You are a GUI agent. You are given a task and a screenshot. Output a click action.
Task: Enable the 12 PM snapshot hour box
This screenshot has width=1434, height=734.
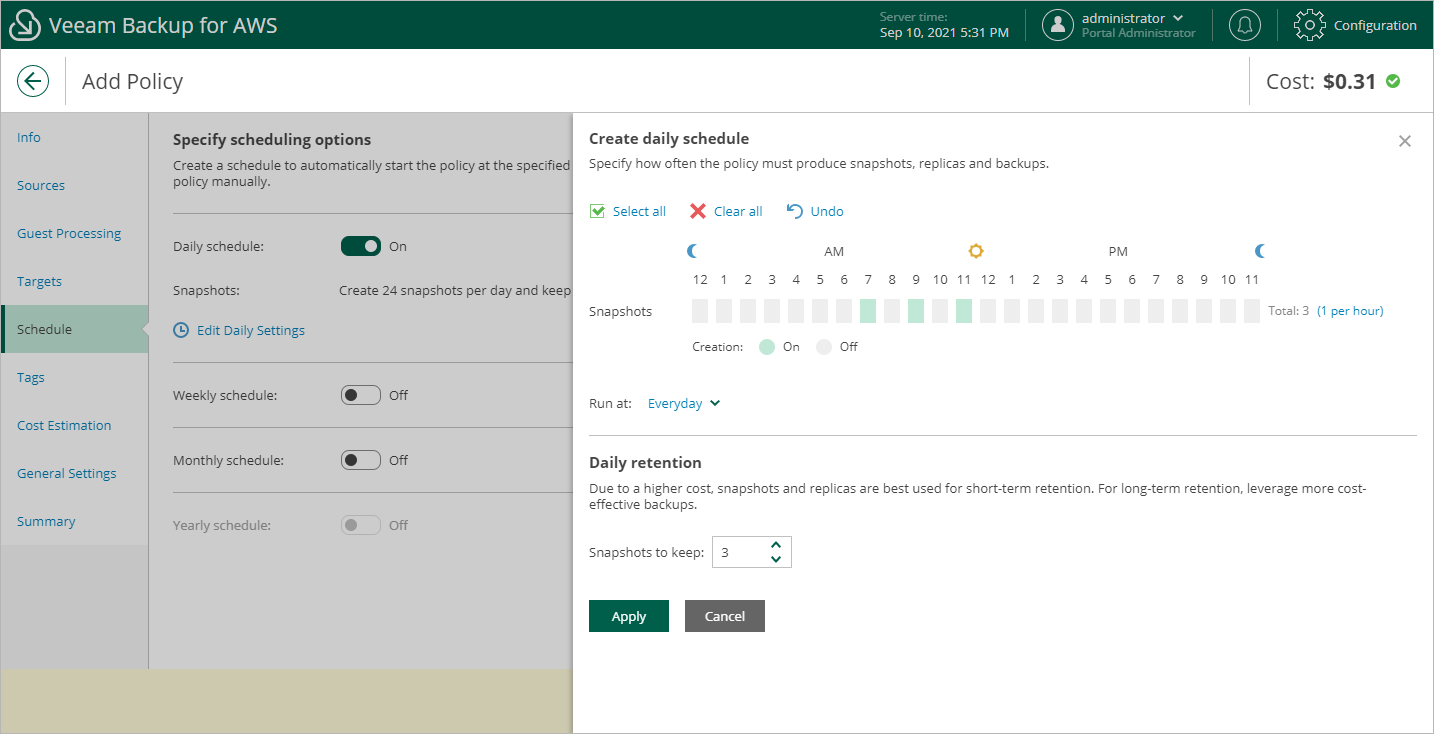[x=988, y=311]
